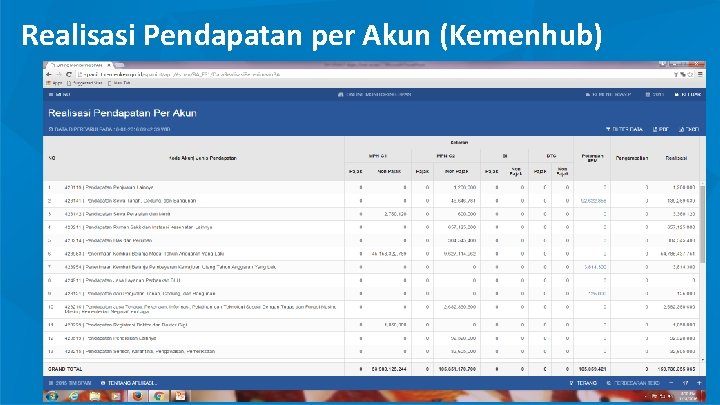Open the Windows Start button
720x405 pixels.
pos(52,396)
